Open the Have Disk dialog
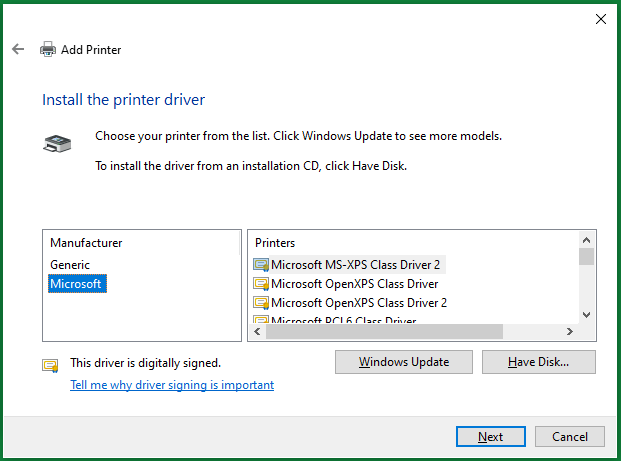Image resolution: width=621 pixels, height=461 pixels. (538, 362)
